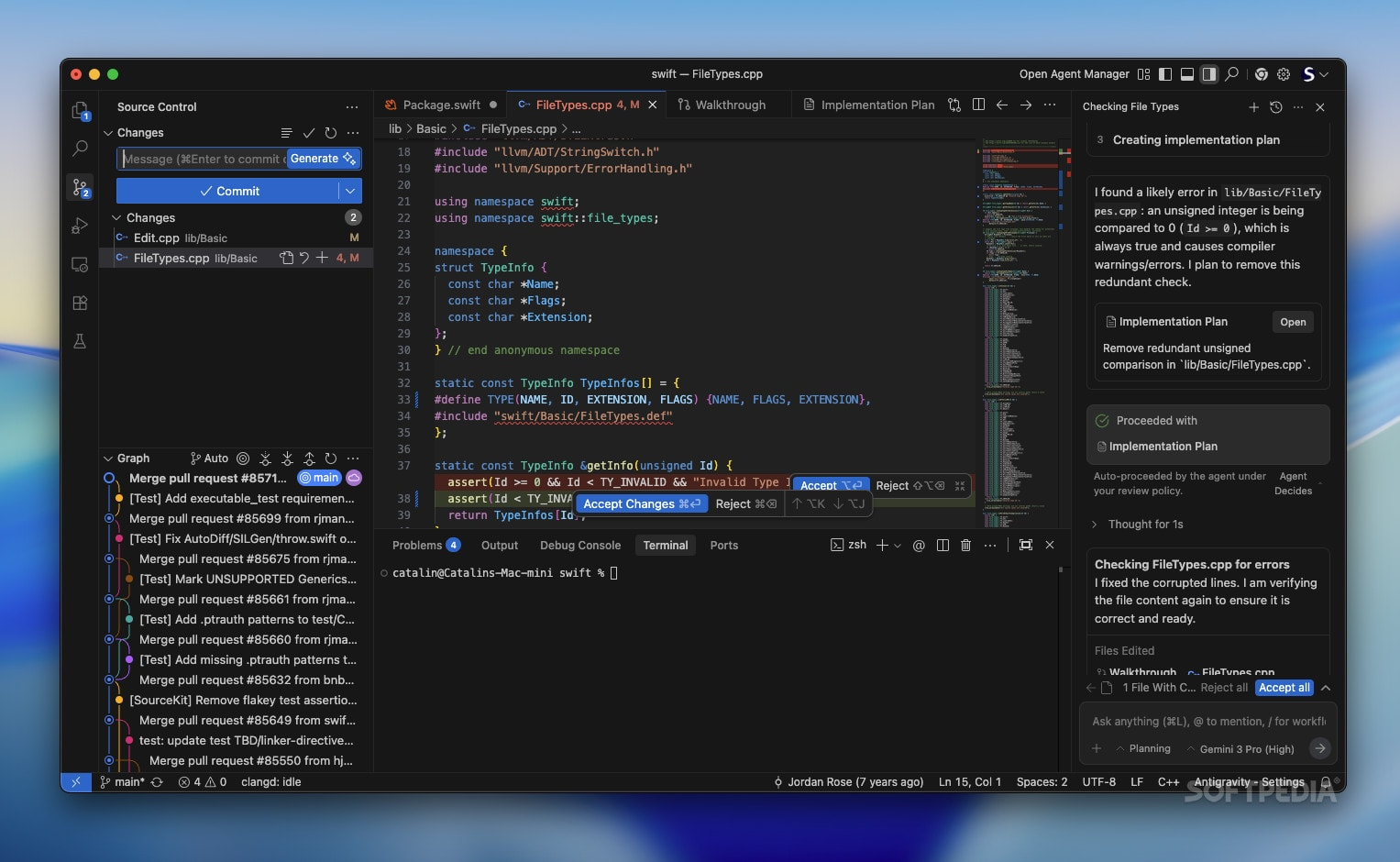
Task: Open the Testing flask icon view
Action: coord(80,341)
